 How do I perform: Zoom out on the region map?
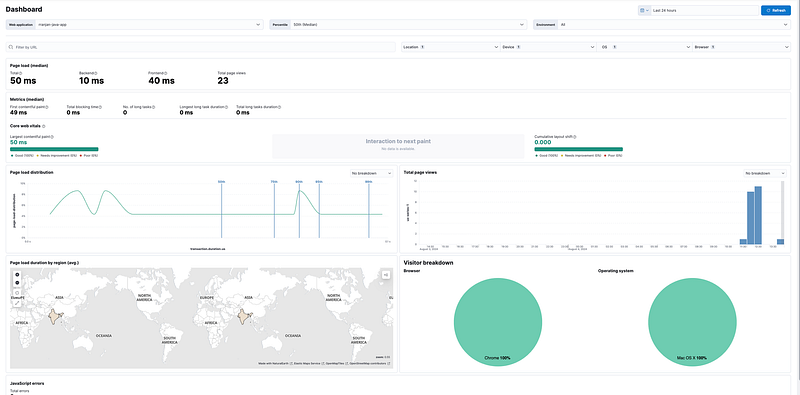point(17,282)
